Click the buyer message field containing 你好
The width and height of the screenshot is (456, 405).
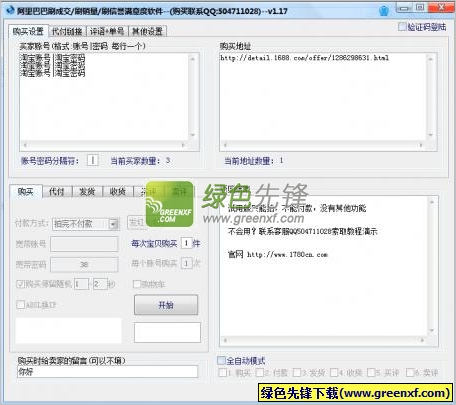coord(107,372)
